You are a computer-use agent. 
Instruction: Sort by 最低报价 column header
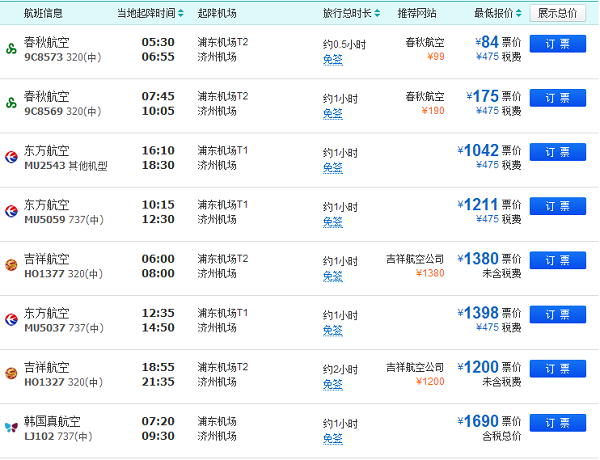point(497,13)
